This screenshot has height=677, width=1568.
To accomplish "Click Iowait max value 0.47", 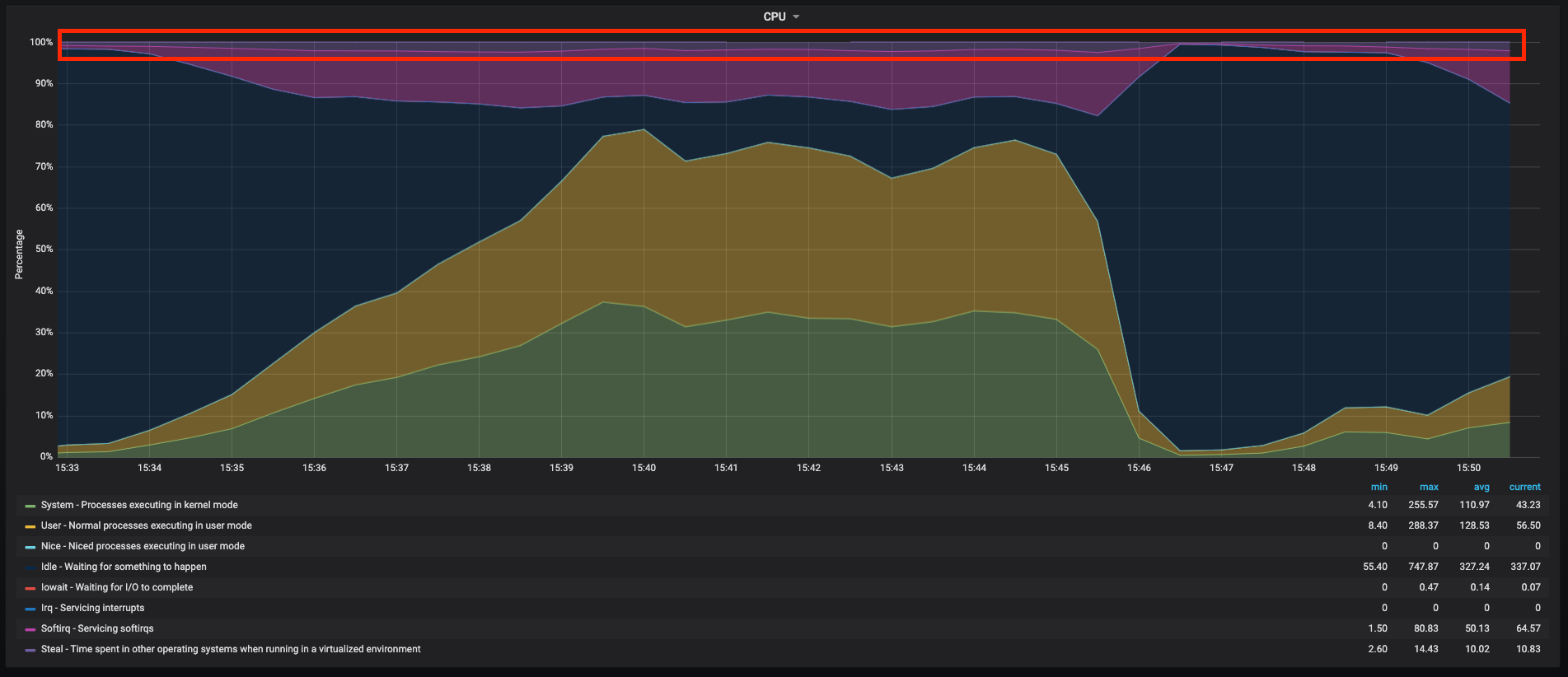I will 1429,587.
